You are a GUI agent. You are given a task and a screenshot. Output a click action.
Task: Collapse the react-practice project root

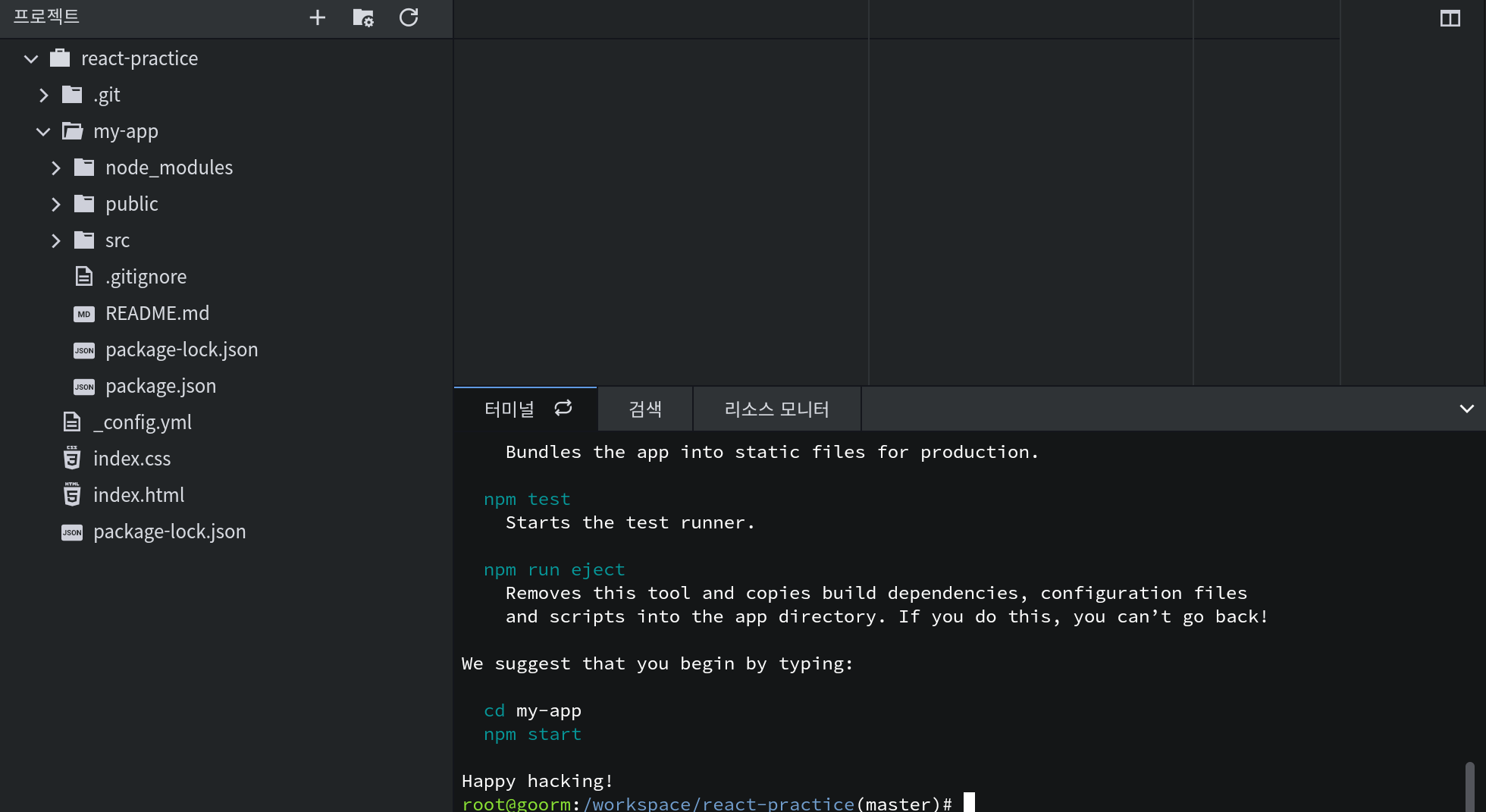click(x=31, y=58)
